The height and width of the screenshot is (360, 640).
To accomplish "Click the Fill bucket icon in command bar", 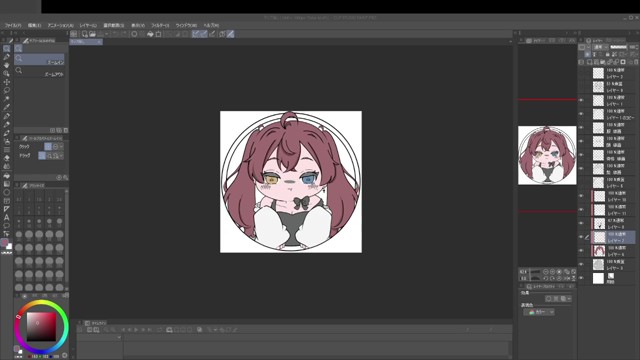I will [x=150, y=34].
